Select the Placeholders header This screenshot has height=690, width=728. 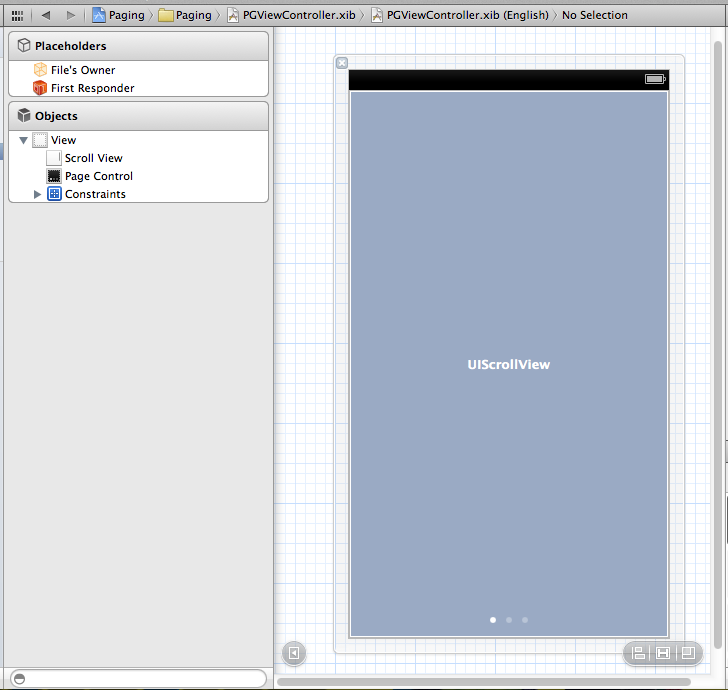click(138, 46)
